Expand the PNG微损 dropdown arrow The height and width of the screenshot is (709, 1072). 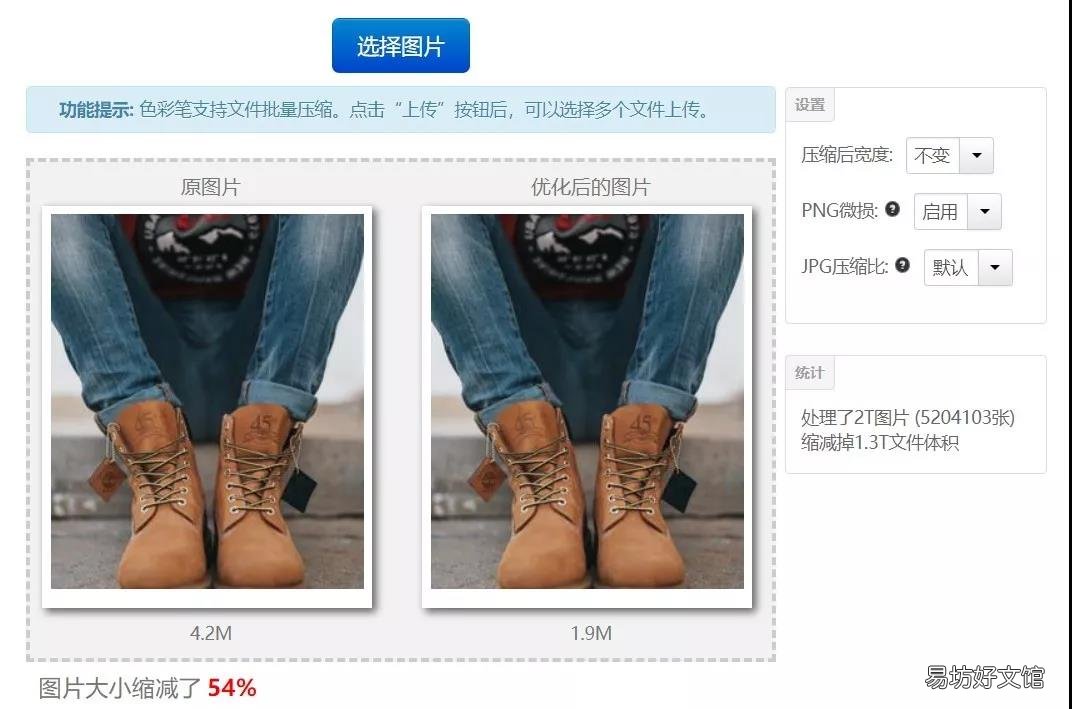[x=984, y=211]
